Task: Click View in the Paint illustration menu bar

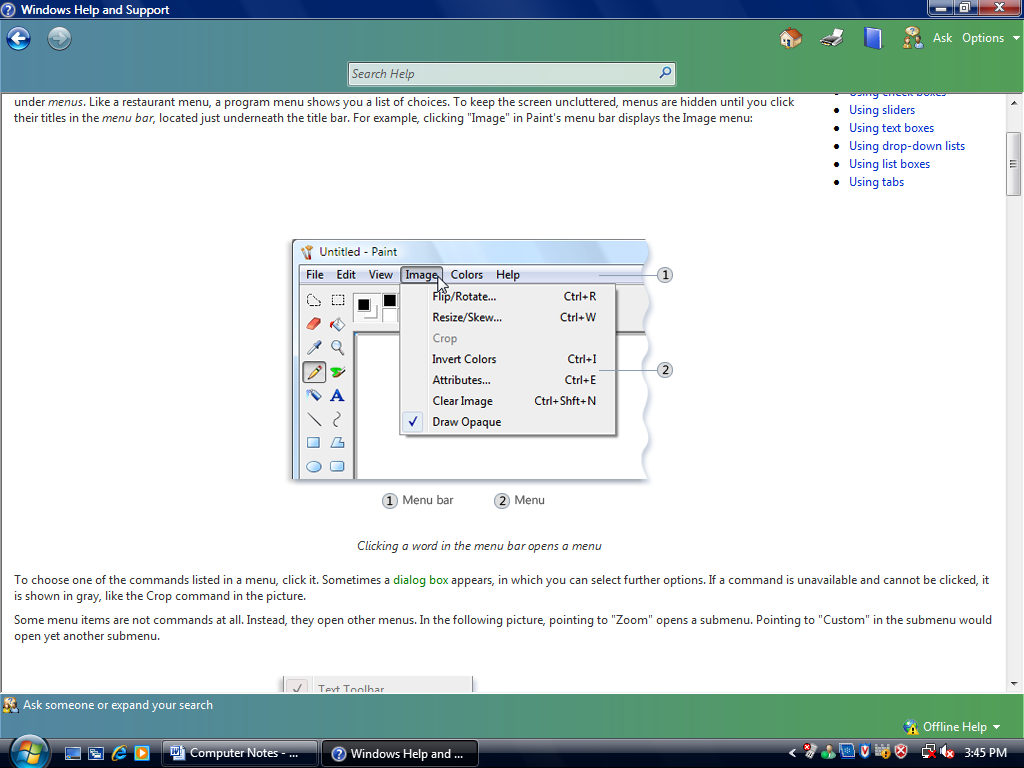Action: coord(380,275)
